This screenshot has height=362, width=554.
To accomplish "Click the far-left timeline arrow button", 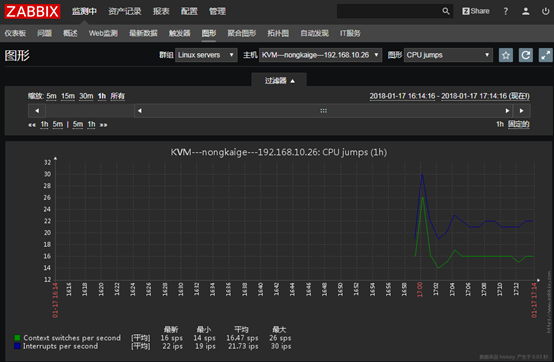I will pyautogui.click(x=37, y=111).
